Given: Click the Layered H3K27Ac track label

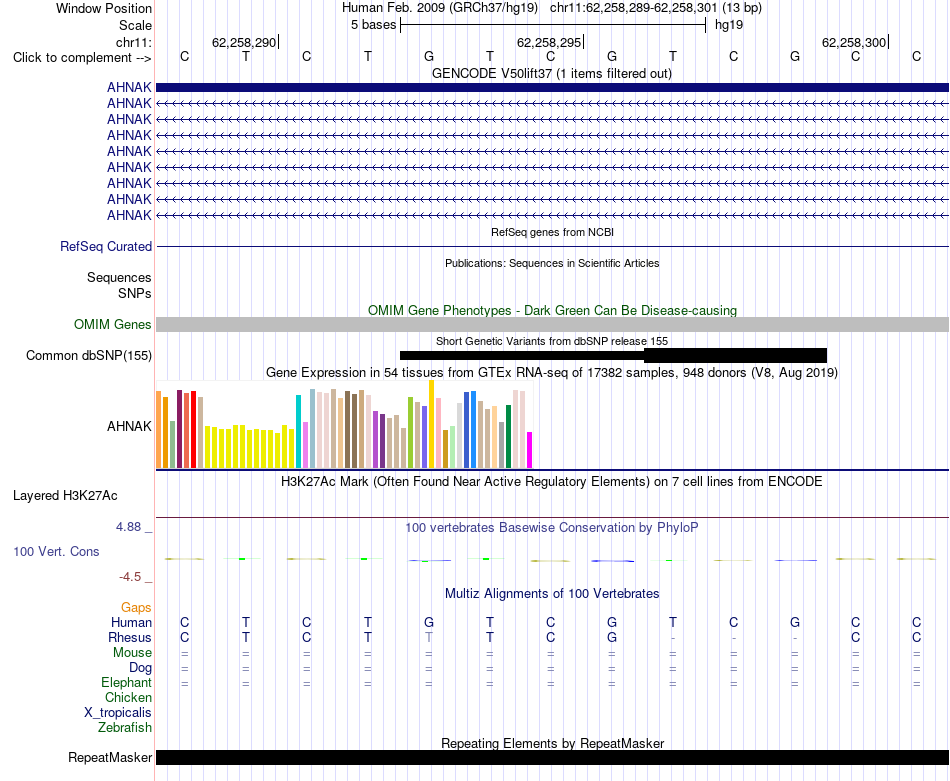Looking at the screenshot, I should [x=65, y=496].
